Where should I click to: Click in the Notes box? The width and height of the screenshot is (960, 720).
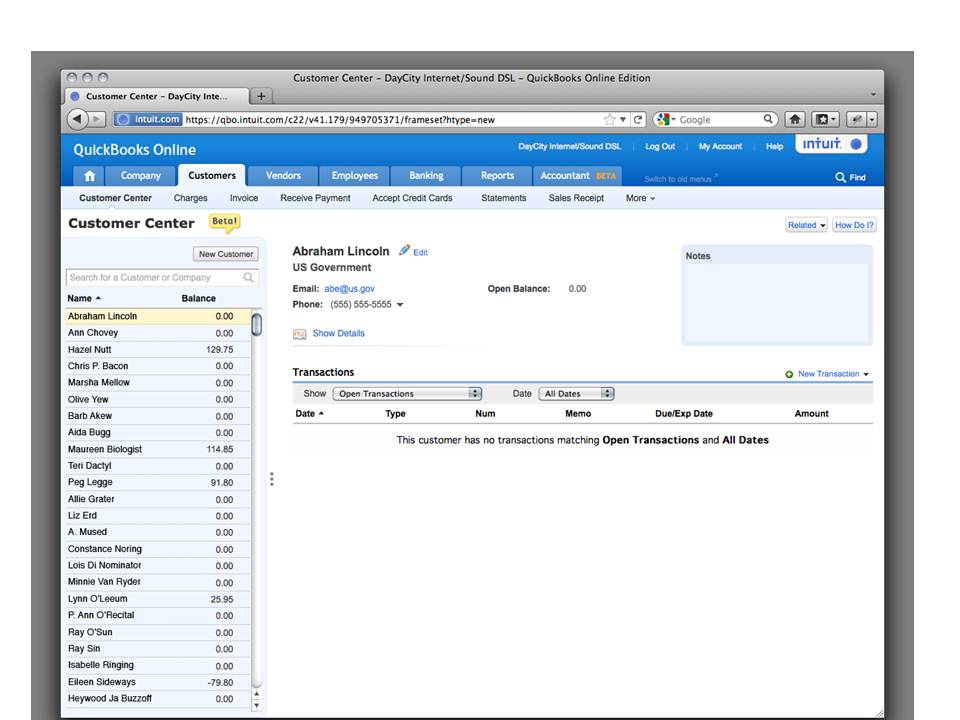click(777, 303)
